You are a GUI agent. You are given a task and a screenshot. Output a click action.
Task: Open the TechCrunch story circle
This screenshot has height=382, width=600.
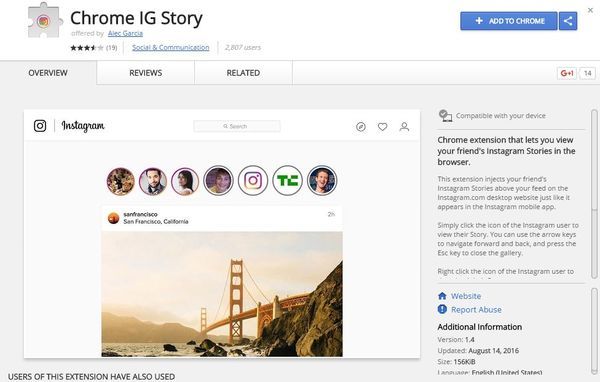coord(287,180)
